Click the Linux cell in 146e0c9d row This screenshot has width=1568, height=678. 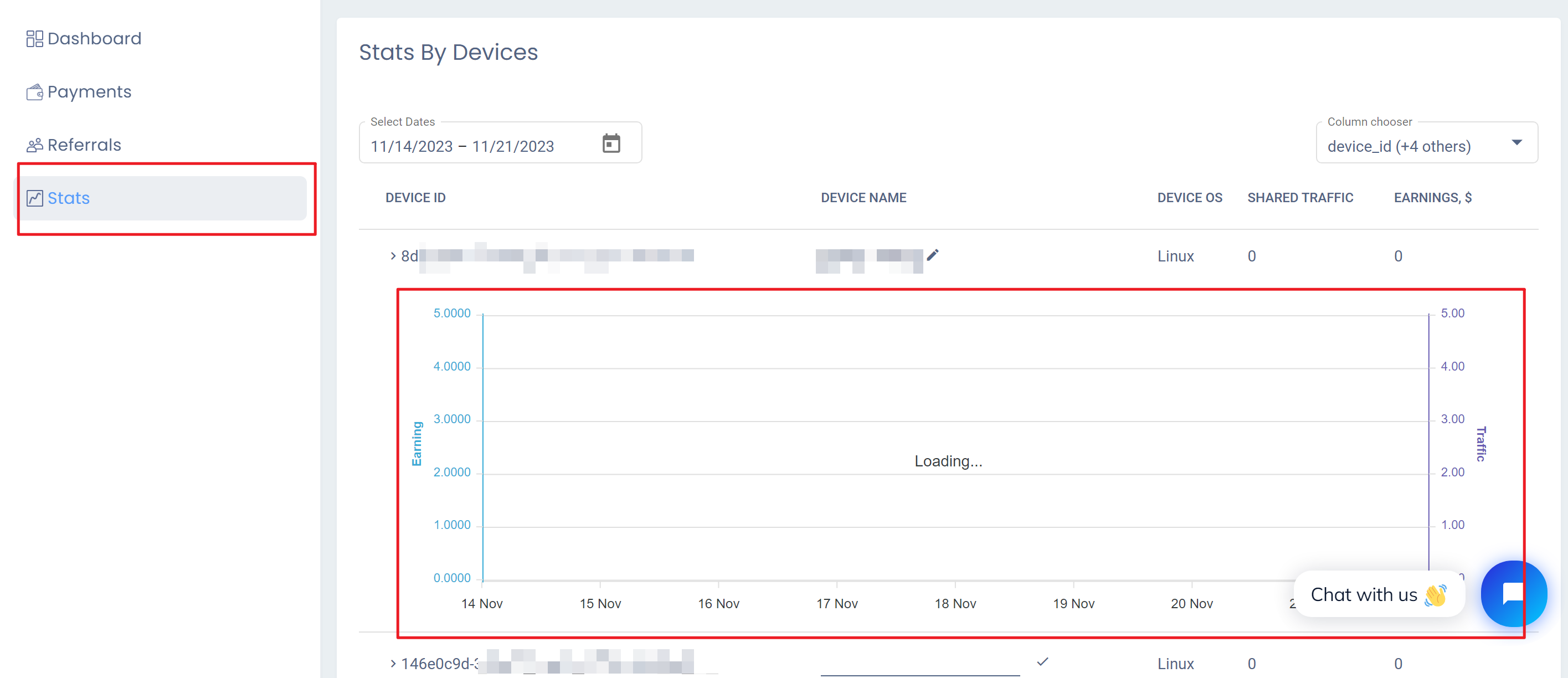[1175, 664]
